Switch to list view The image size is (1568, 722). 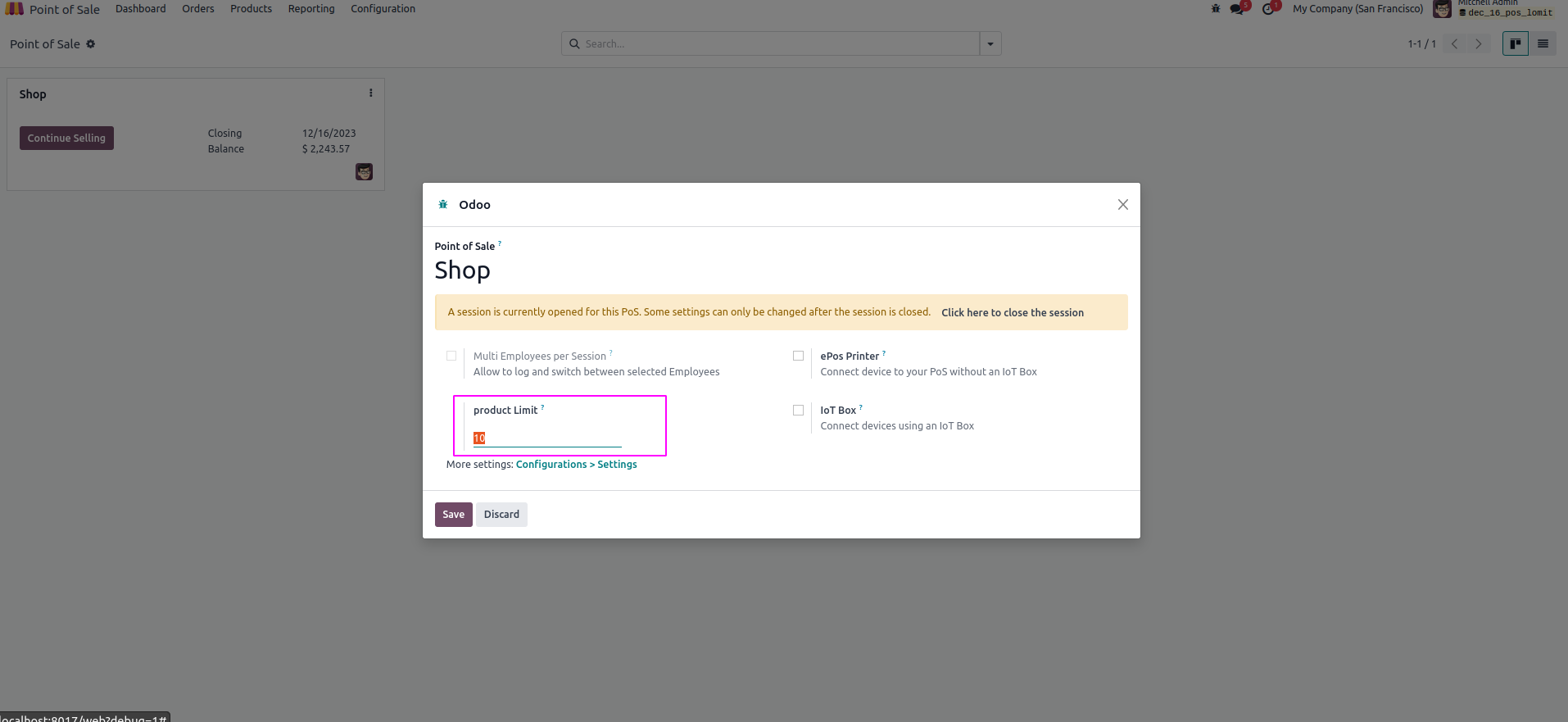[x=1543, y=43]
